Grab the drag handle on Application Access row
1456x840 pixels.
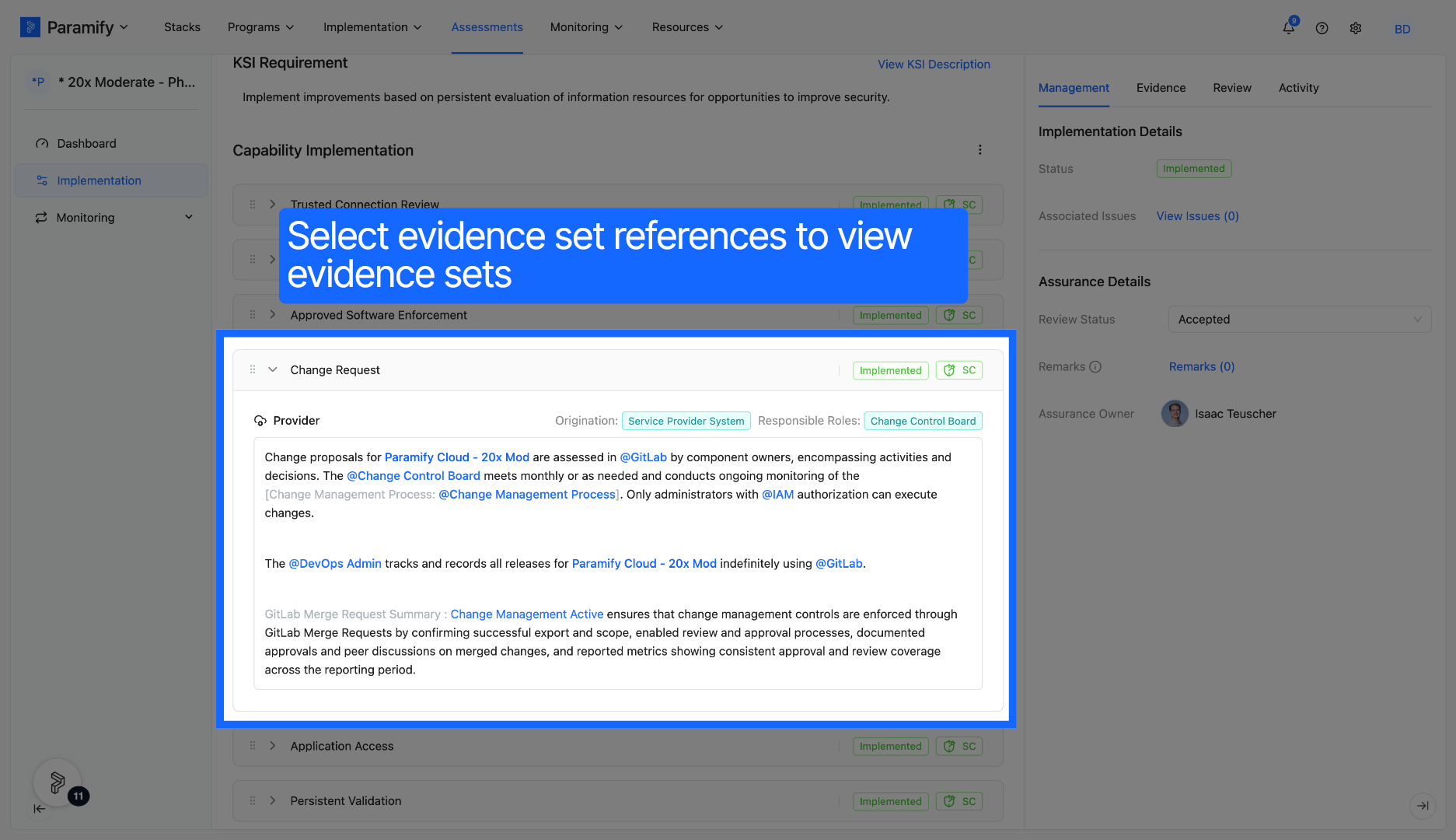pos(253,746)
